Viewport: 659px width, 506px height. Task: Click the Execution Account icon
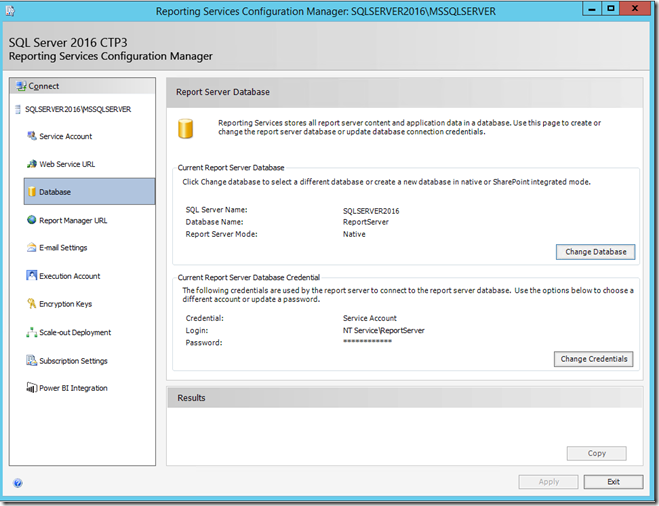31,276
